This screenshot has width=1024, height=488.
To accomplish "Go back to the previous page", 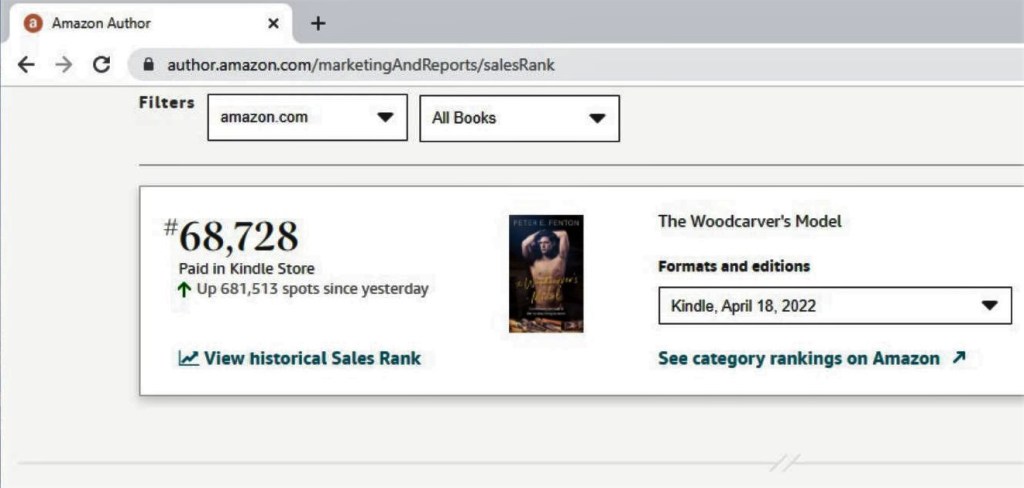I will [x=26, y=65].
